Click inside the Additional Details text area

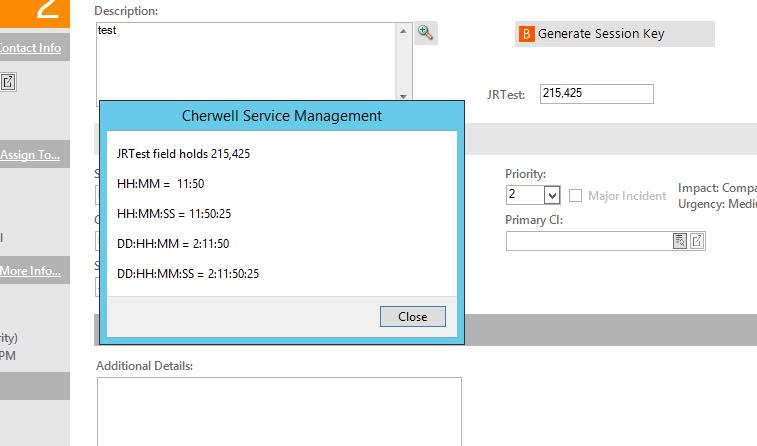(278, 410)
